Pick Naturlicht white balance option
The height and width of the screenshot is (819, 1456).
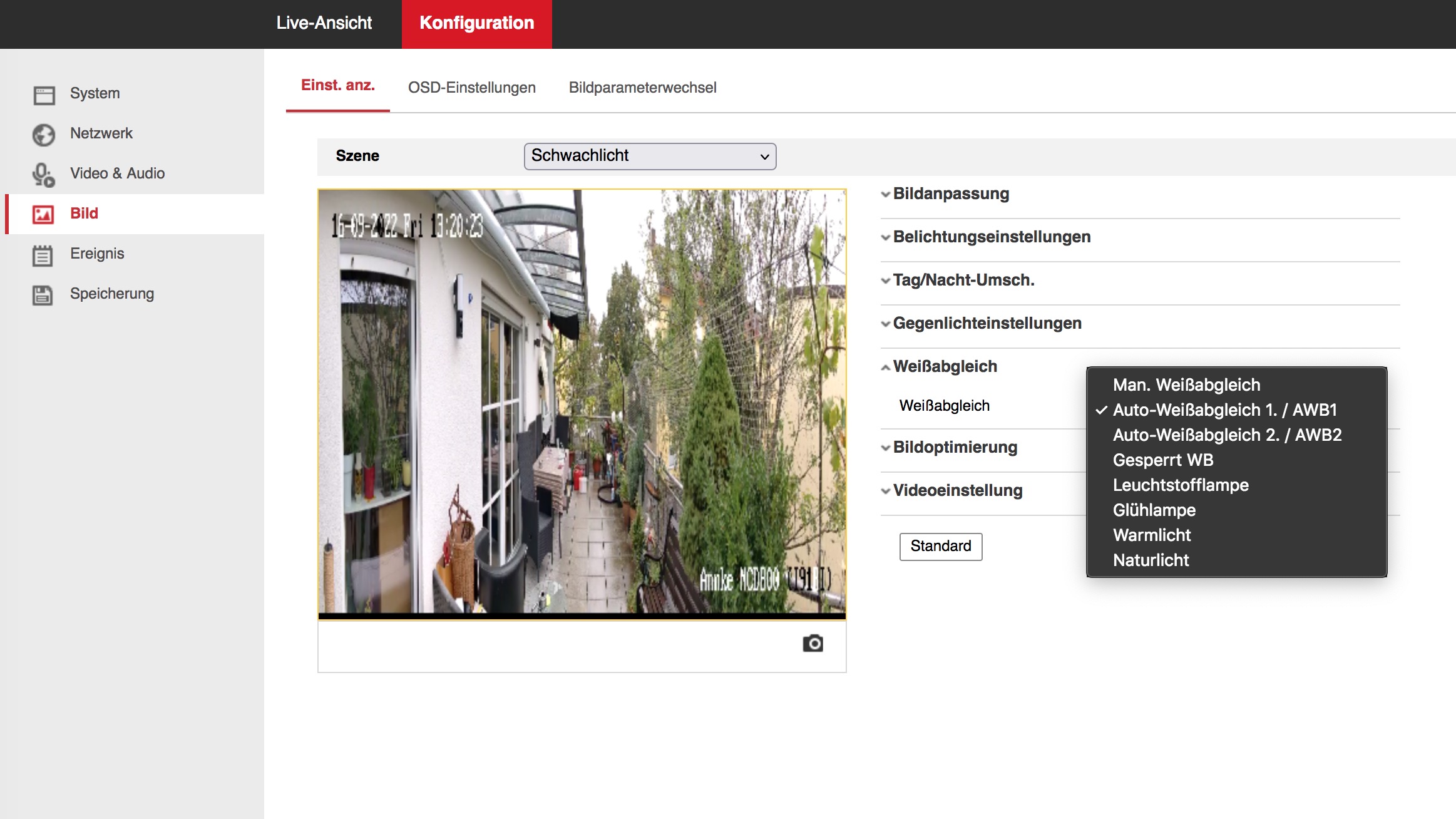pyautogui.click(x=1151, y=560)
